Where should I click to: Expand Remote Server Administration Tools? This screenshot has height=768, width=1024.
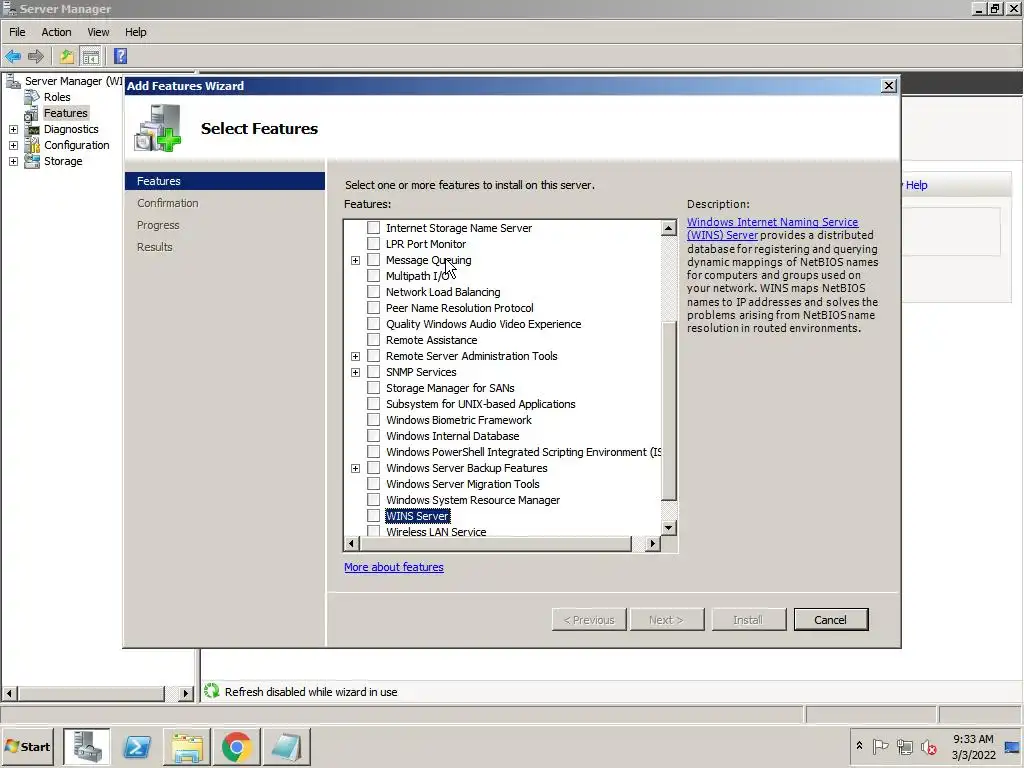355,357
